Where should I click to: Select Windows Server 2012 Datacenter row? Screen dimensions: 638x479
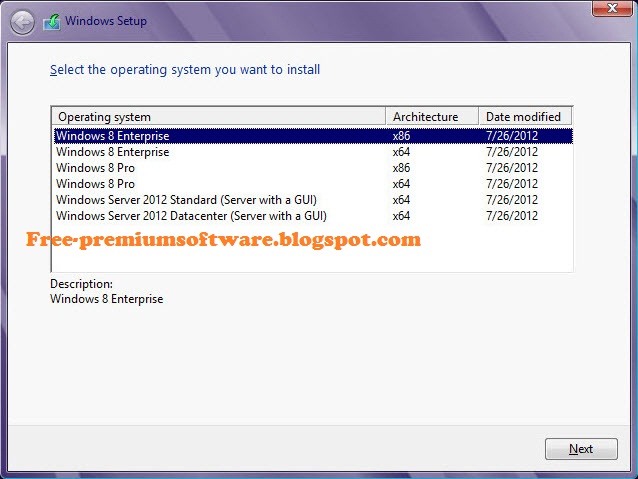313,216
